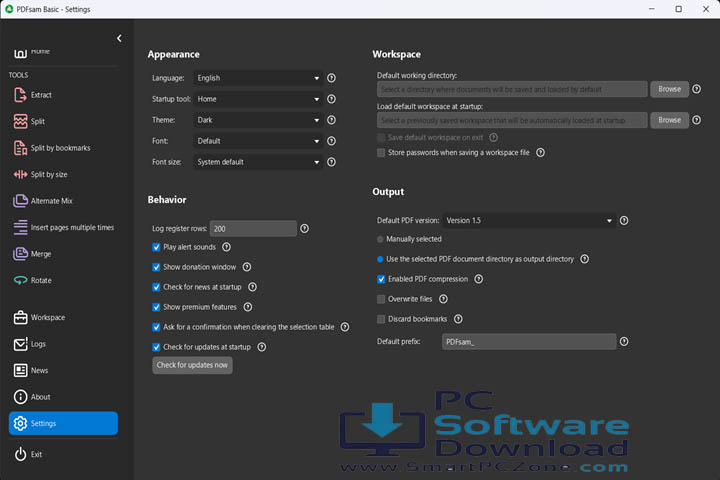This screenshot has width=720, height=480.
Task: Click the Split by size icon
Action: pyautogui.click(x=20, y=175)
